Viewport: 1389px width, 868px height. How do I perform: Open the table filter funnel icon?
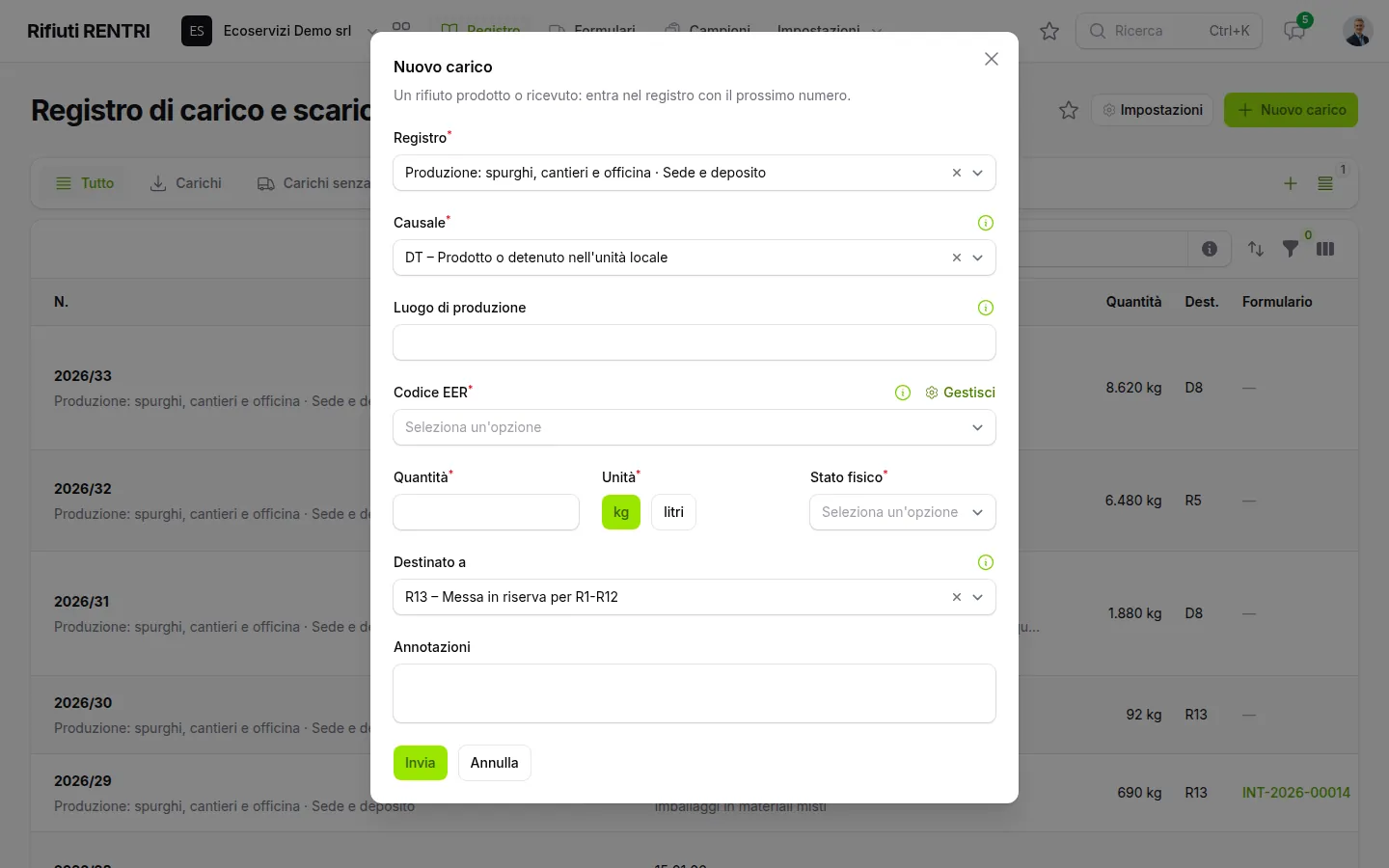(x=1291, y=249)
